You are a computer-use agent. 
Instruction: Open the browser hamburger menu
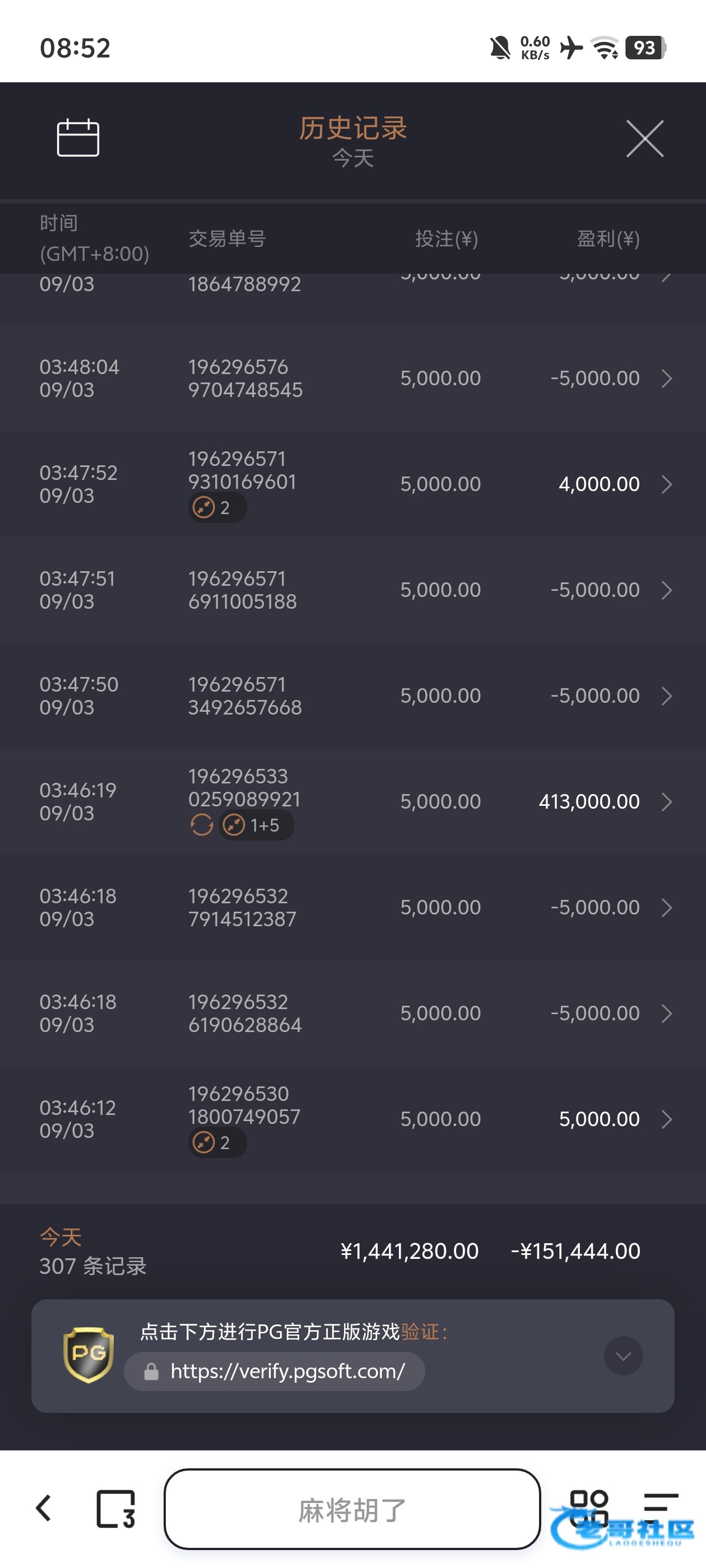661,1507
